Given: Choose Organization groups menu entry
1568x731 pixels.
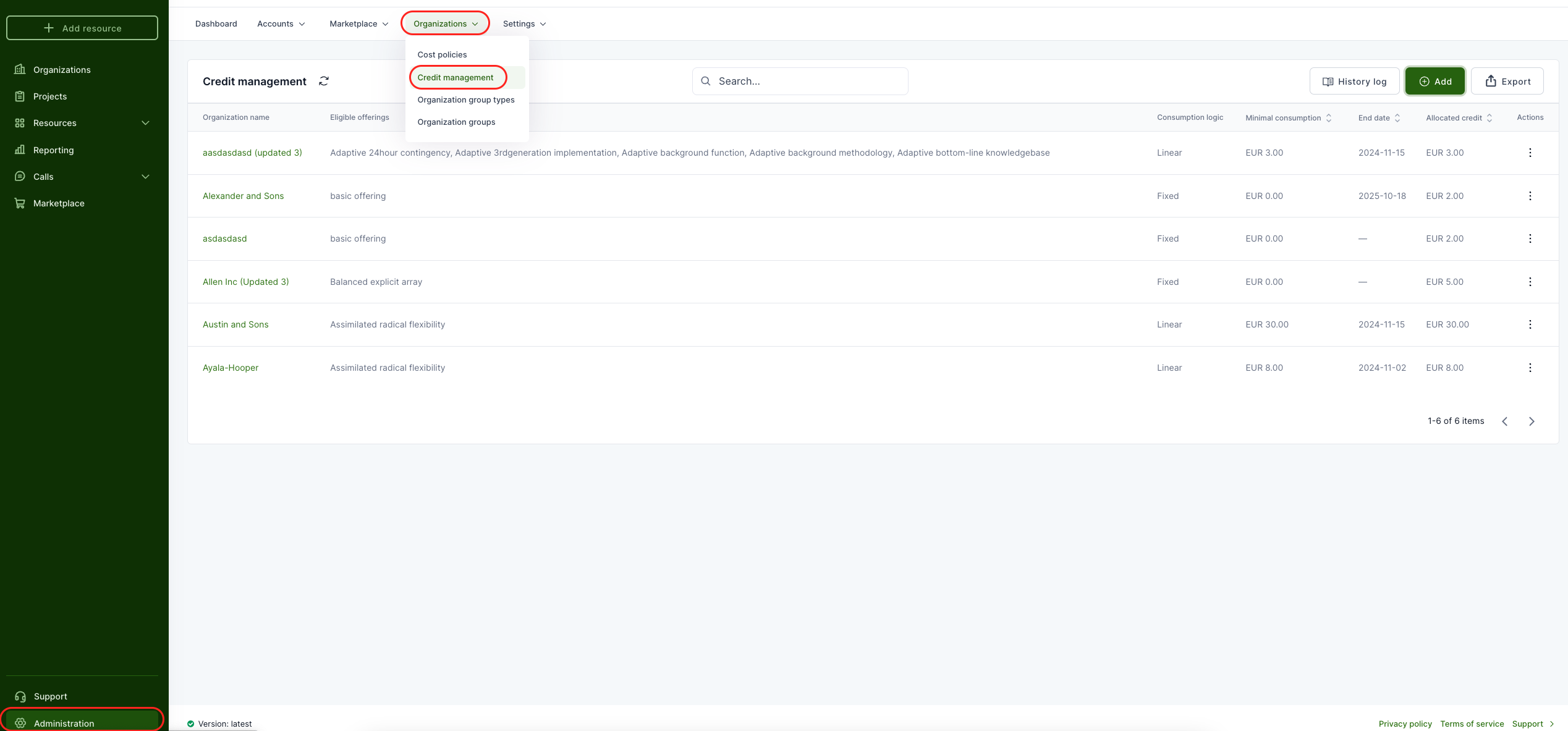Looking at the screenshot, I should click(456, 122).
